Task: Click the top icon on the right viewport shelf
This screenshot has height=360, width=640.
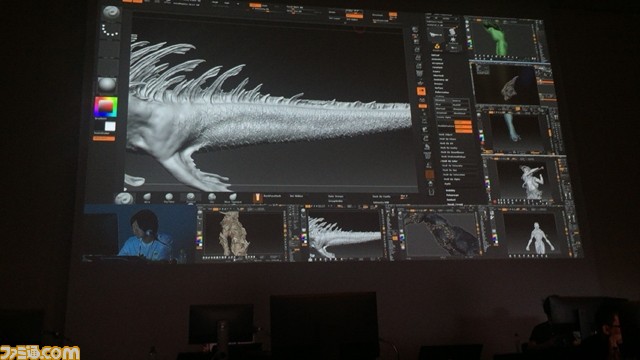Action: pyautogui.click(x=415, y=30)
